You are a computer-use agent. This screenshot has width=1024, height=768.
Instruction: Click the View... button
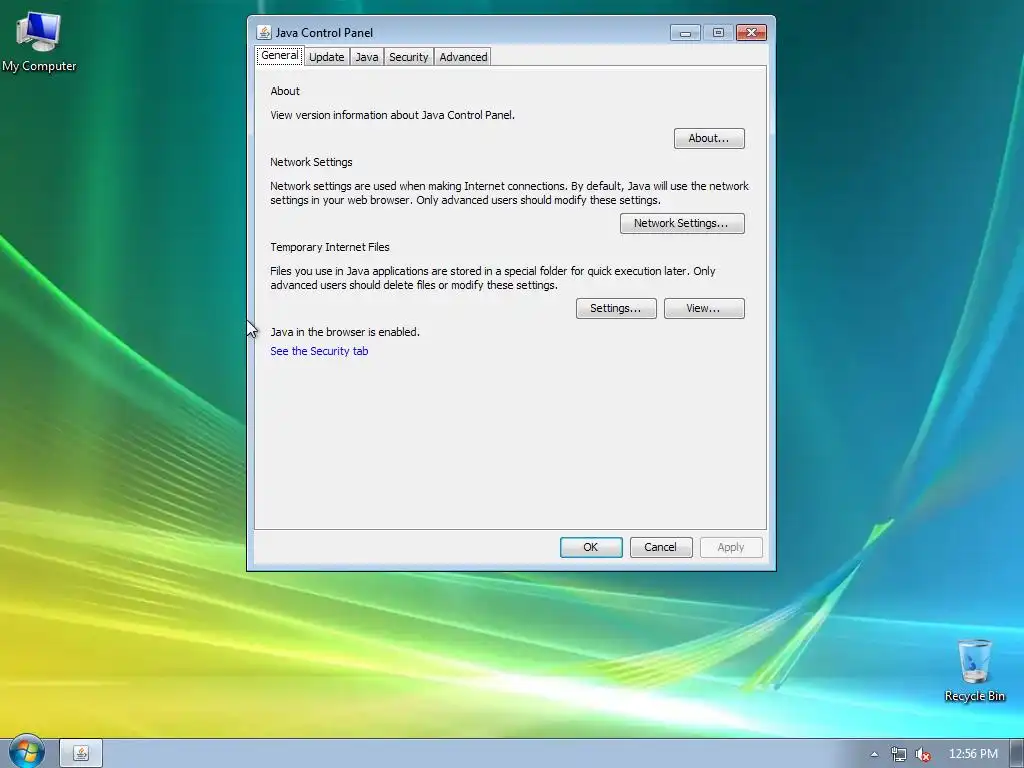pos(704,308)
